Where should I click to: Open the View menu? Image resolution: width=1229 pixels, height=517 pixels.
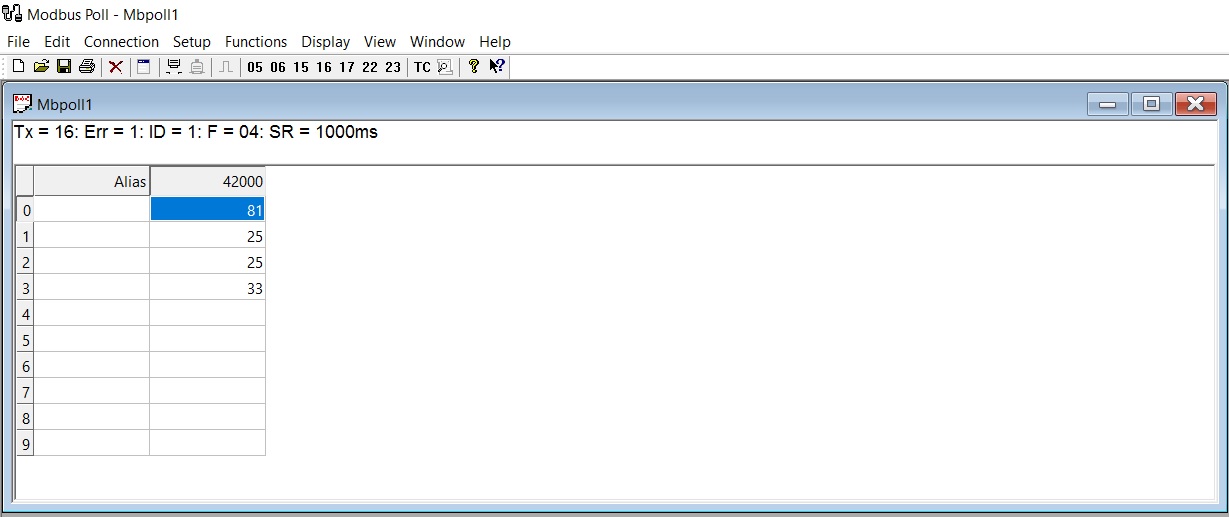point(380,42)
